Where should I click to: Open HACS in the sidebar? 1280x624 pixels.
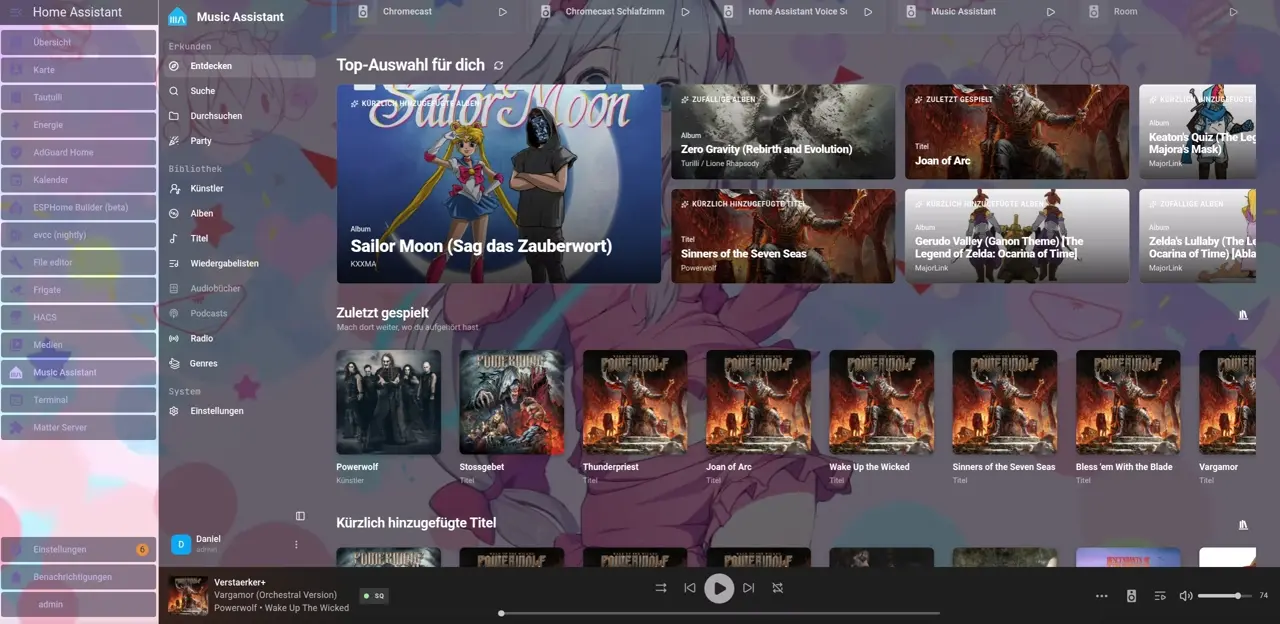click(79, 317)
